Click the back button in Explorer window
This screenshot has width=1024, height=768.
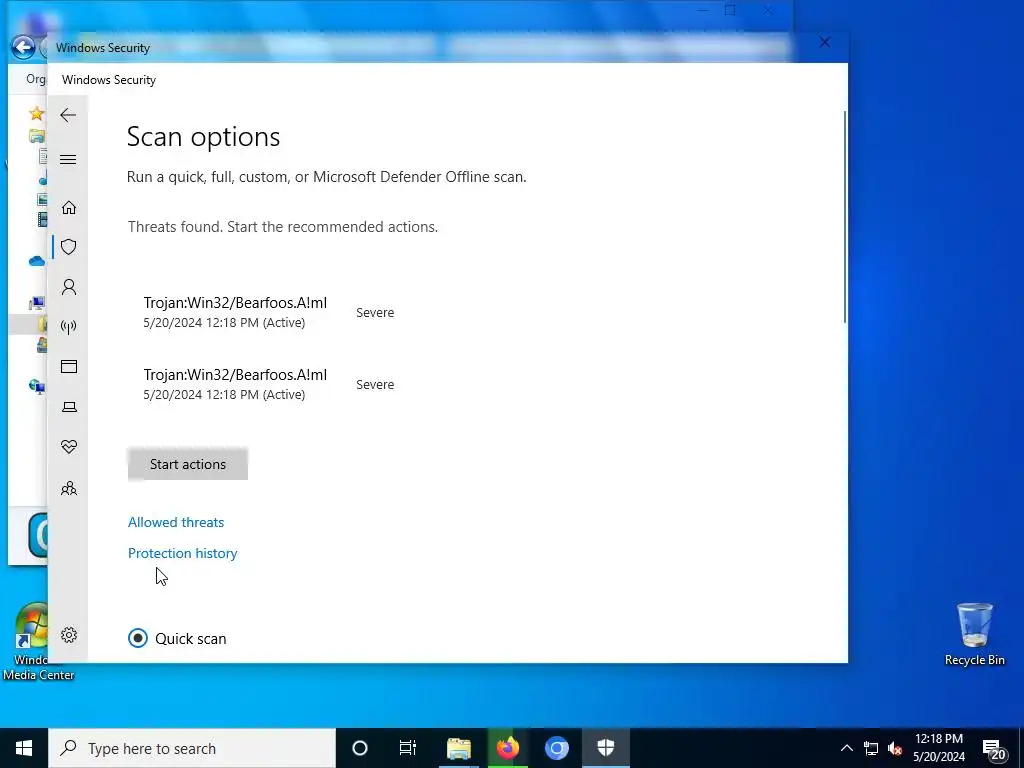(x=24, y=47)
